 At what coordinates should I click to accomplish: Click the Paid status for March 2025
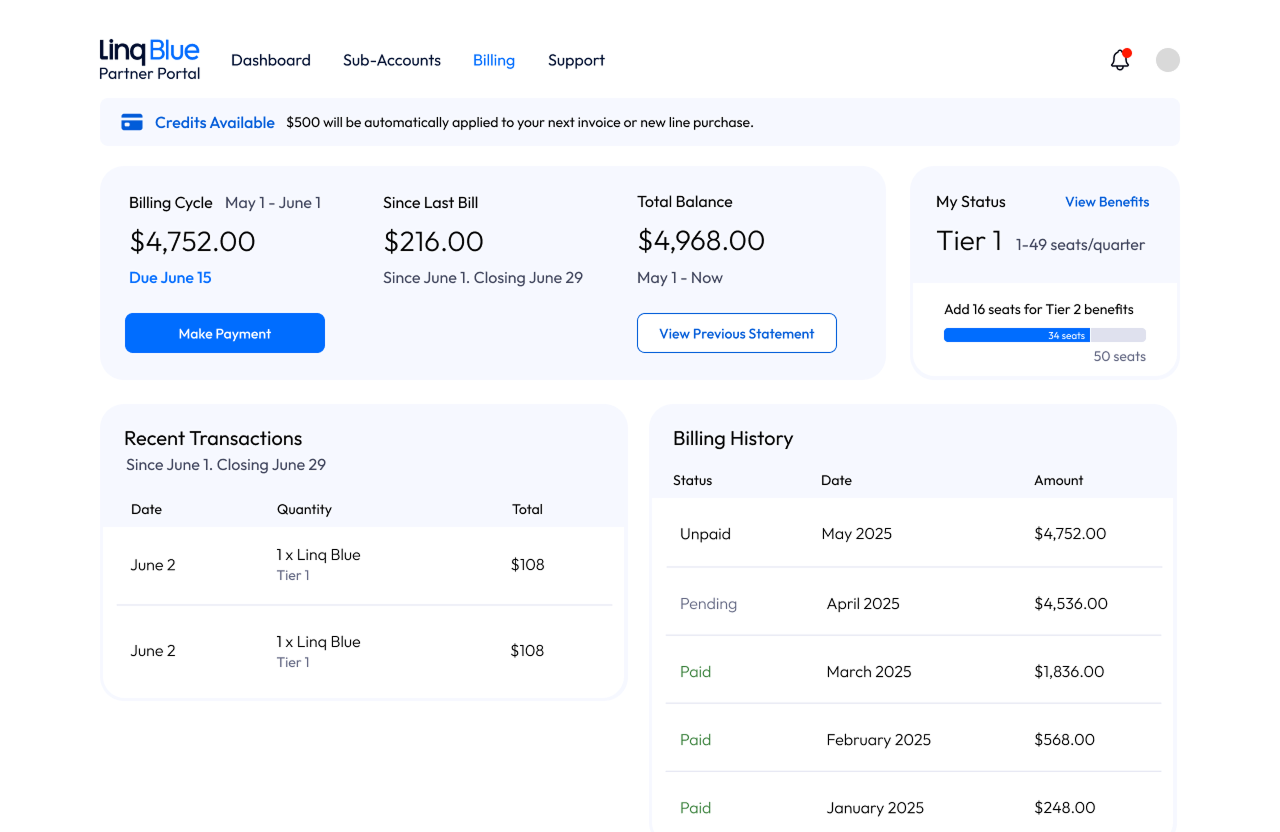point(695,672)
